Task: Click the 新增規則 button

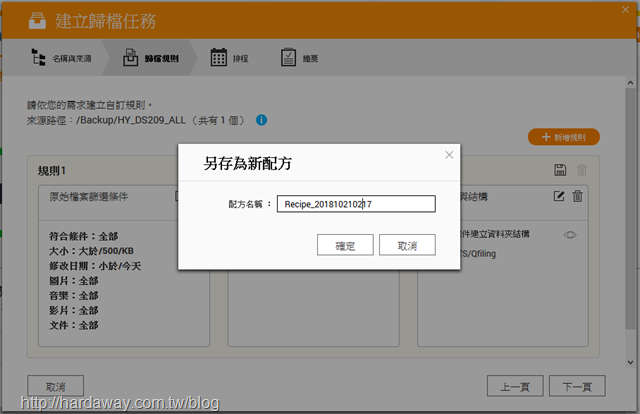Action: point(564,137)
